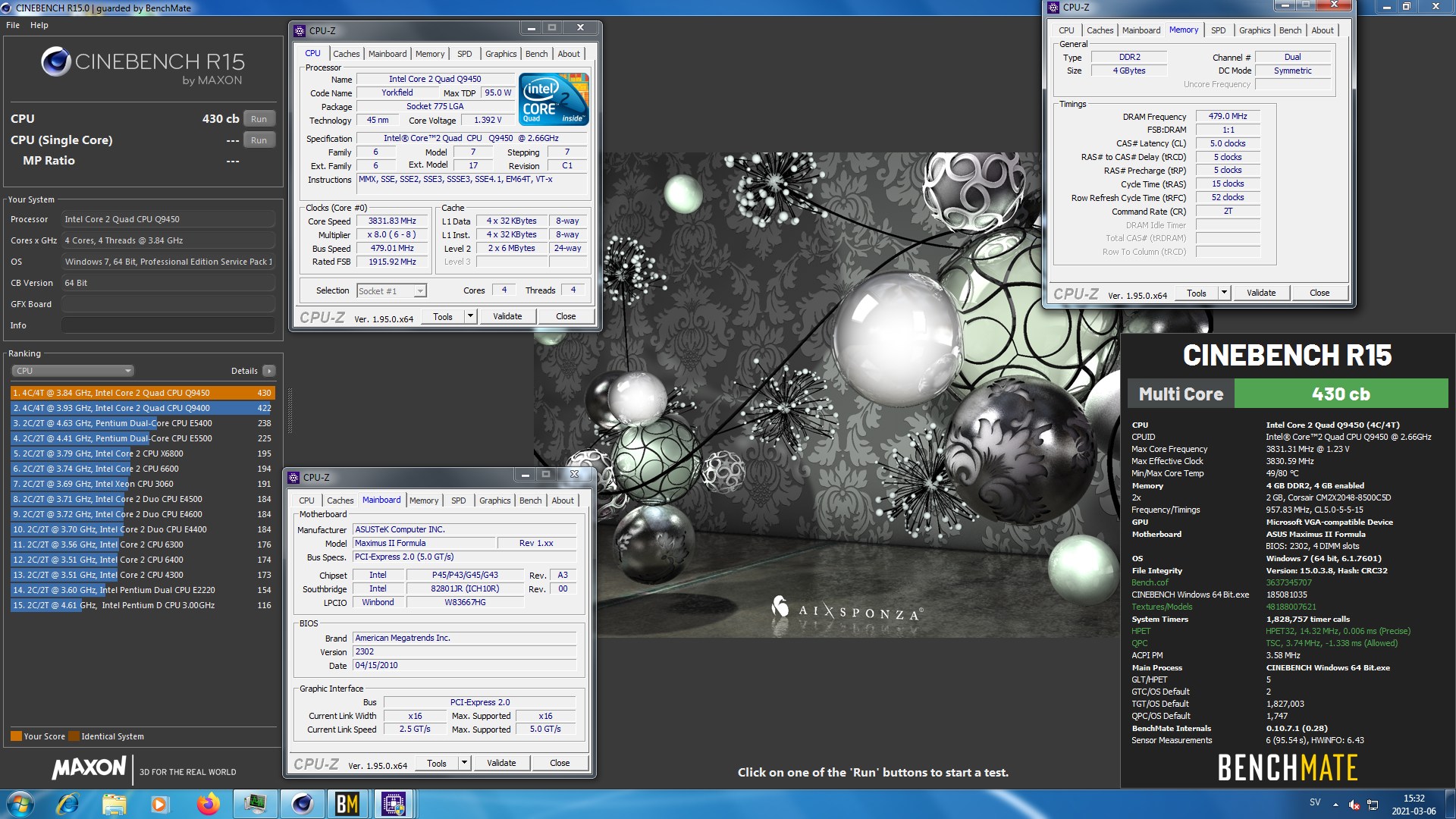Image resolution: width=1456 pixels, height=819 pixels.
Task: Launch Firefox from the taskbar
Action: coord(208,804)
